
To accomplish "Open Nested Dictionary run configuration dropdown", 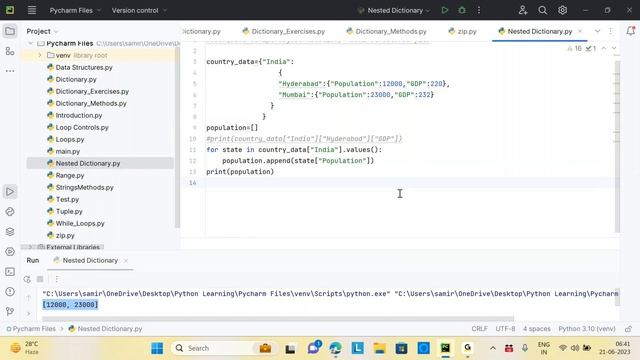I will (394, 10).
